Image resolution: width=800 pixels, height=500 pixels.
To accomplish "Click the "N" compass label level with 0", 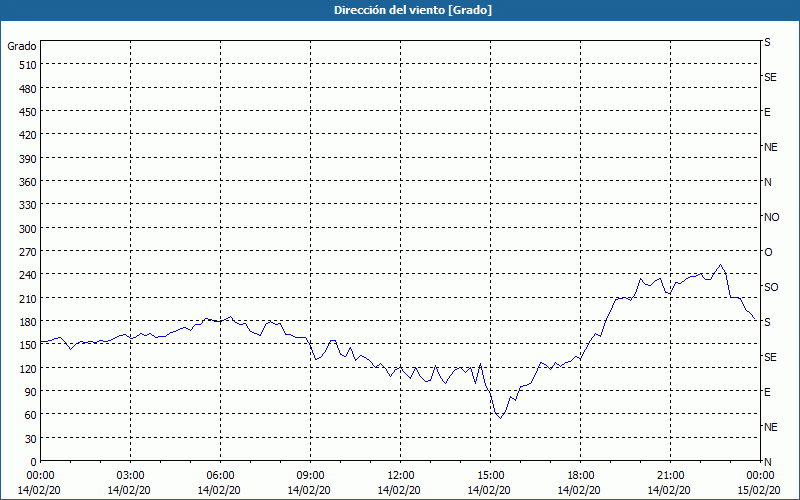I will pos(767,462).
